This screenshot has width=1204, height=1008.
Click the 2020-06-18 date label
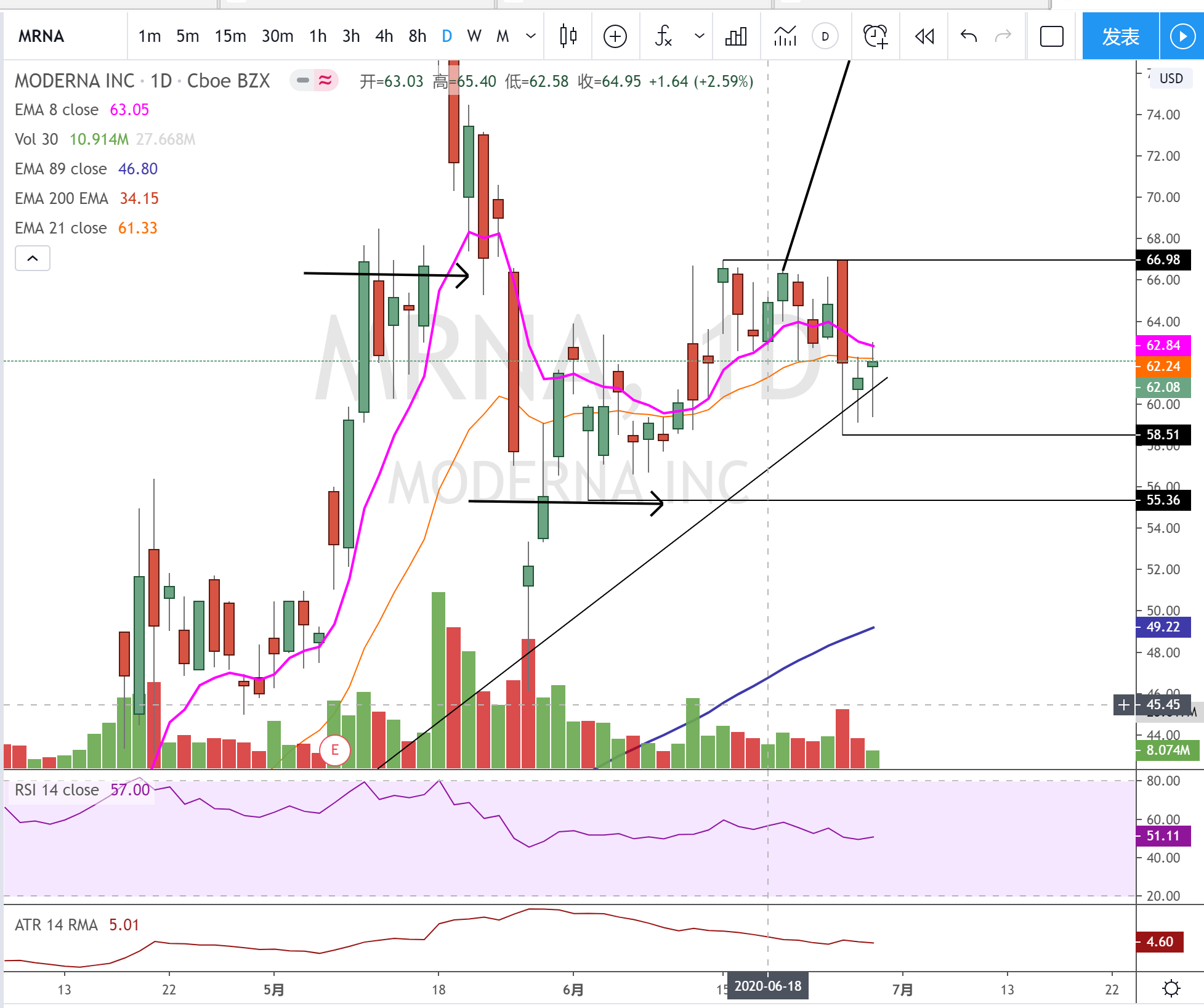767,986
